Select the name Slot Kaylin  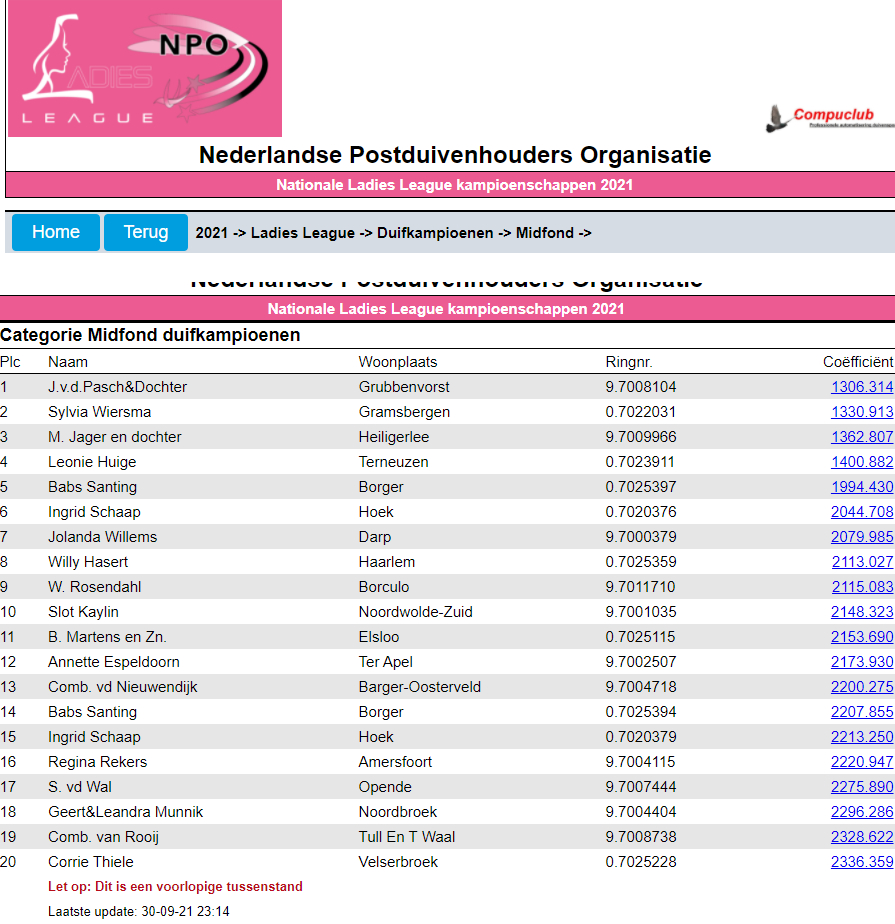coord(83,612)
